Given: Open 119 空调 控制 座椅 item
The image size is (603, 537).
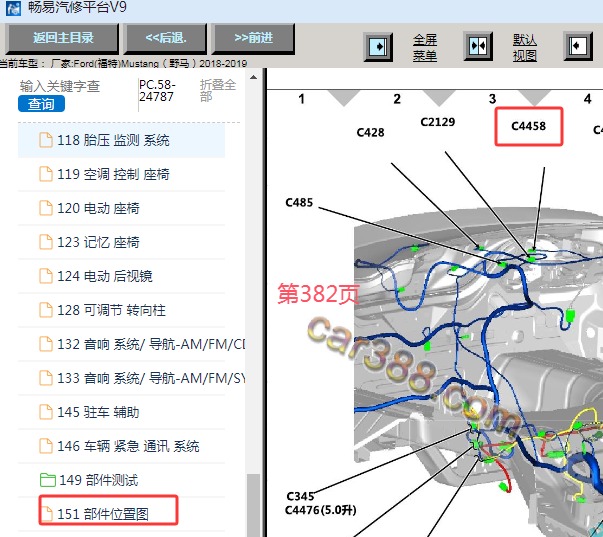Looking at the screenshot, I should (122, 174).
